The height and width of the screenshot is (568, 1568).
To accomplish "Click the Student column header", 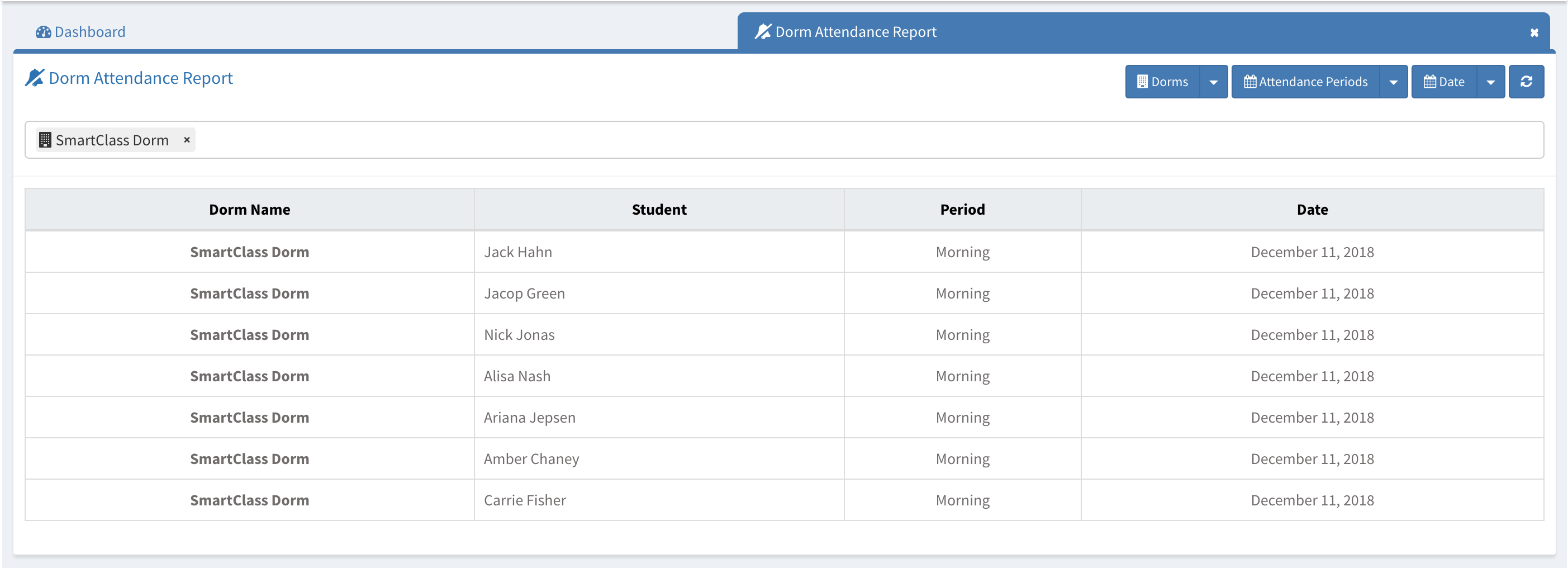I will pyautogui.click(x=659, y=210).
